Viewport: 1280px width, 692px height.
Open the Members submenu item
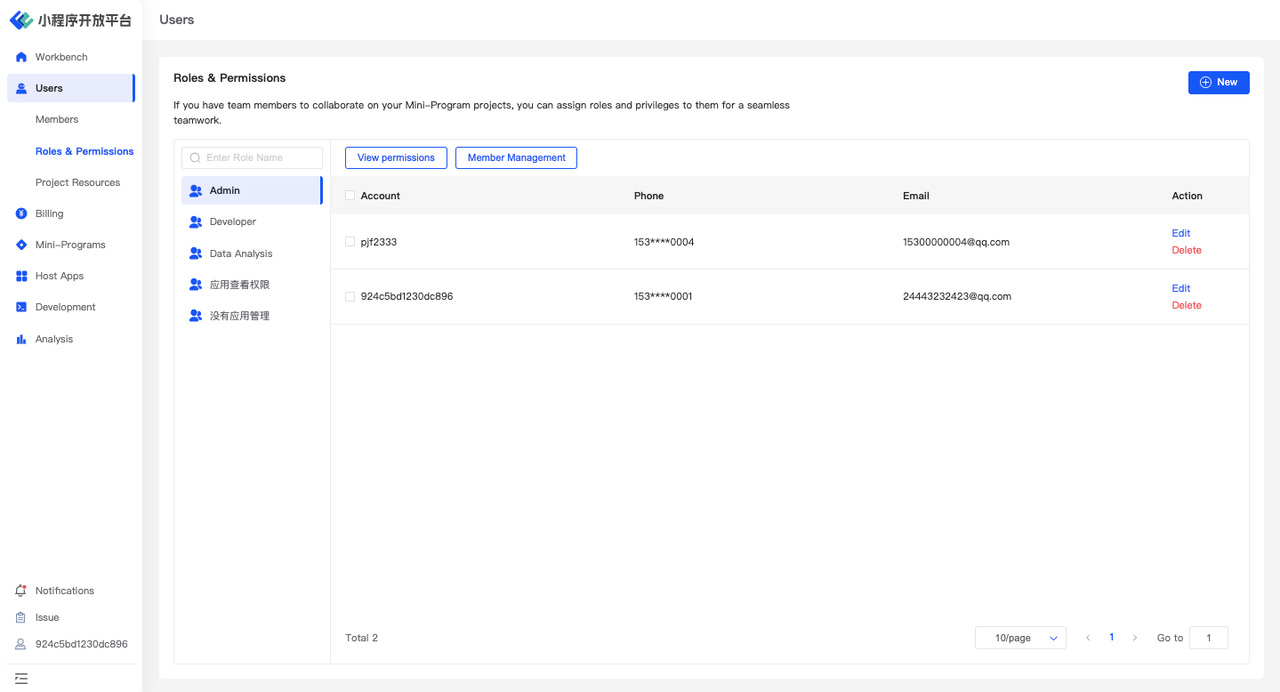coord(57,119)
